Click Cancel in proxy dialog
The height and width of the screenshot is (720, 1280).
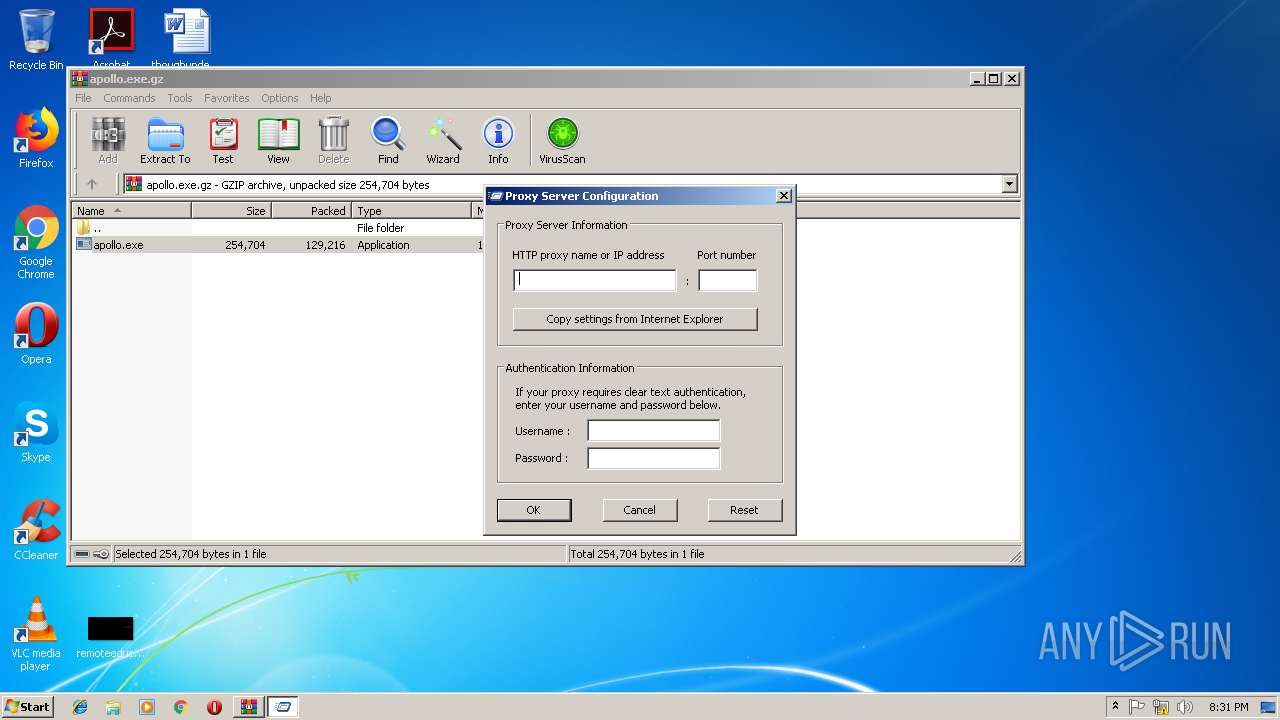640,510
